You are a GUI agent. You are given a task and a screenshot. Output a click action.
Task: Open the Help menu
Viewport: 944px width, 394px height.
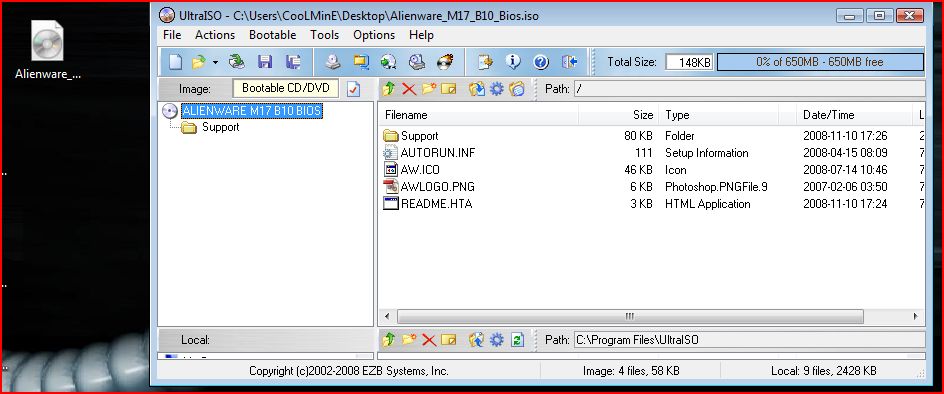click(421, 35)
